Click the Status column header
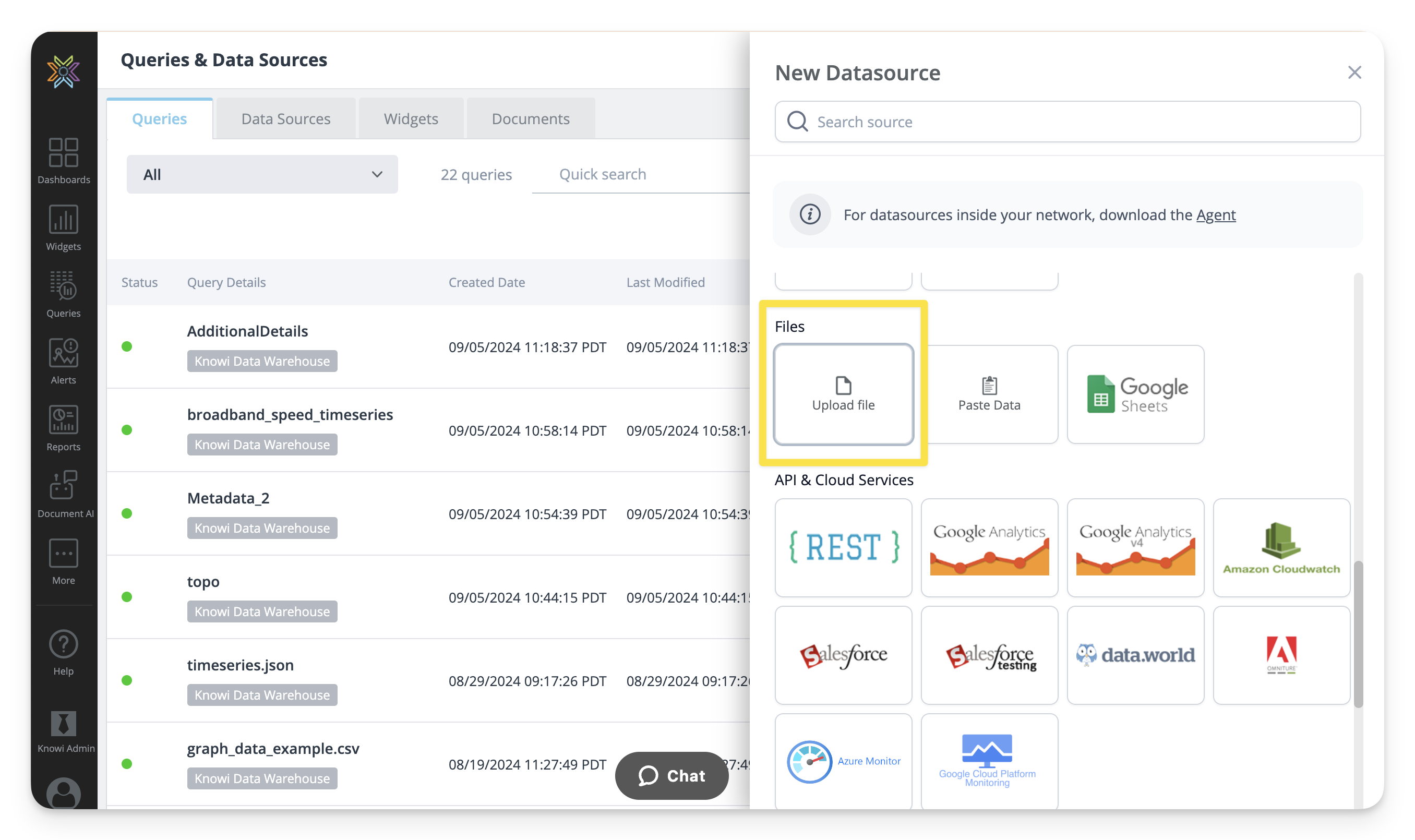Viewport: 1415px width, 840px height. (139, 282)
